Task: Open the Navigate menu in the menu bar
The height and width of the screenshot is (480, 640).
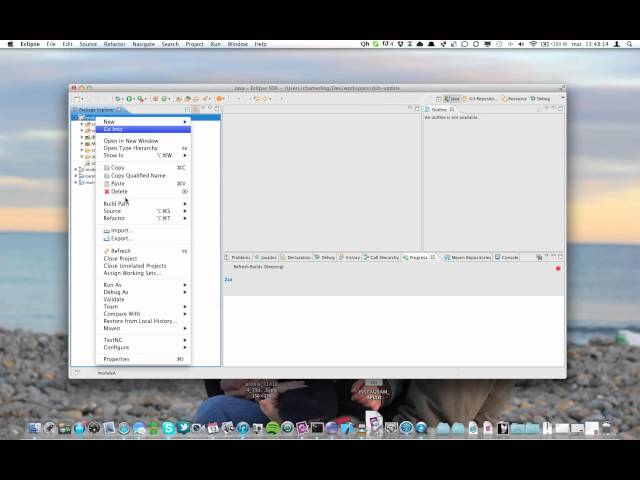Action: coord(143,44)
